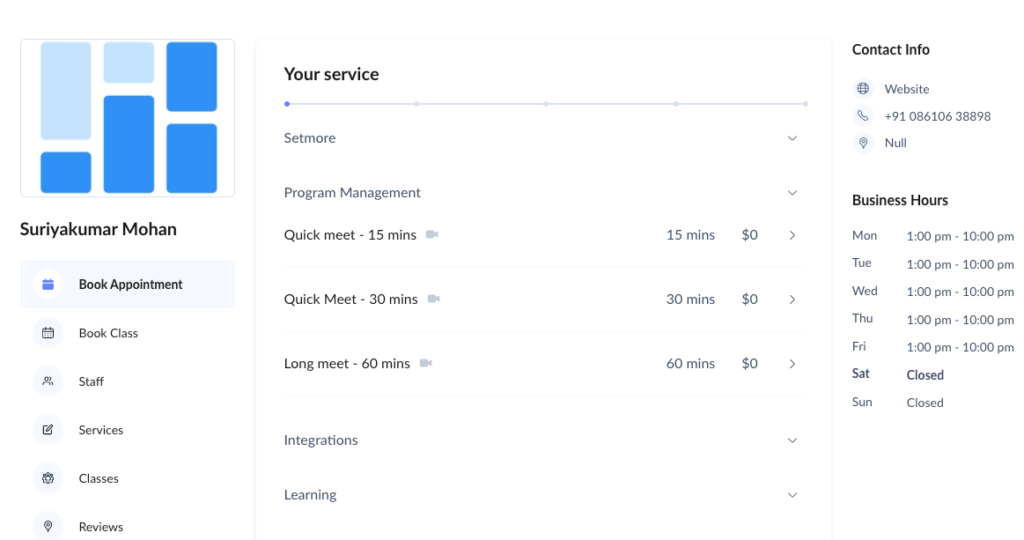Image resolution: width=1024 pixels, height=540 pixels.
Task: Click the Business Hours heading
Action: point(900,200)
